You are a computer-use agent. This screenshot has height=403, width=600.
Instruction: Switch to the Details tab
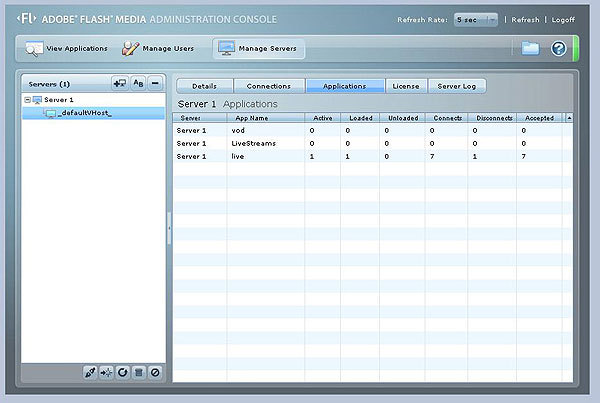coord(205,86)
